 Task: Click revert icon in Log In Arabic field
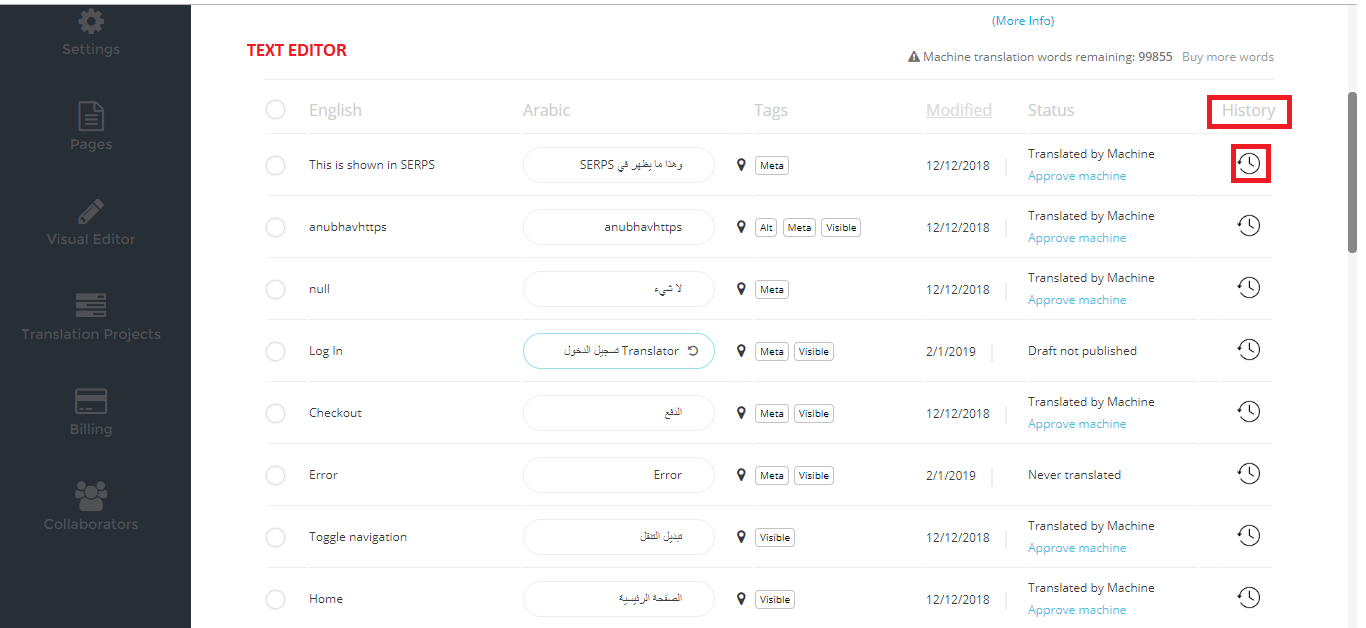point(692,351)
